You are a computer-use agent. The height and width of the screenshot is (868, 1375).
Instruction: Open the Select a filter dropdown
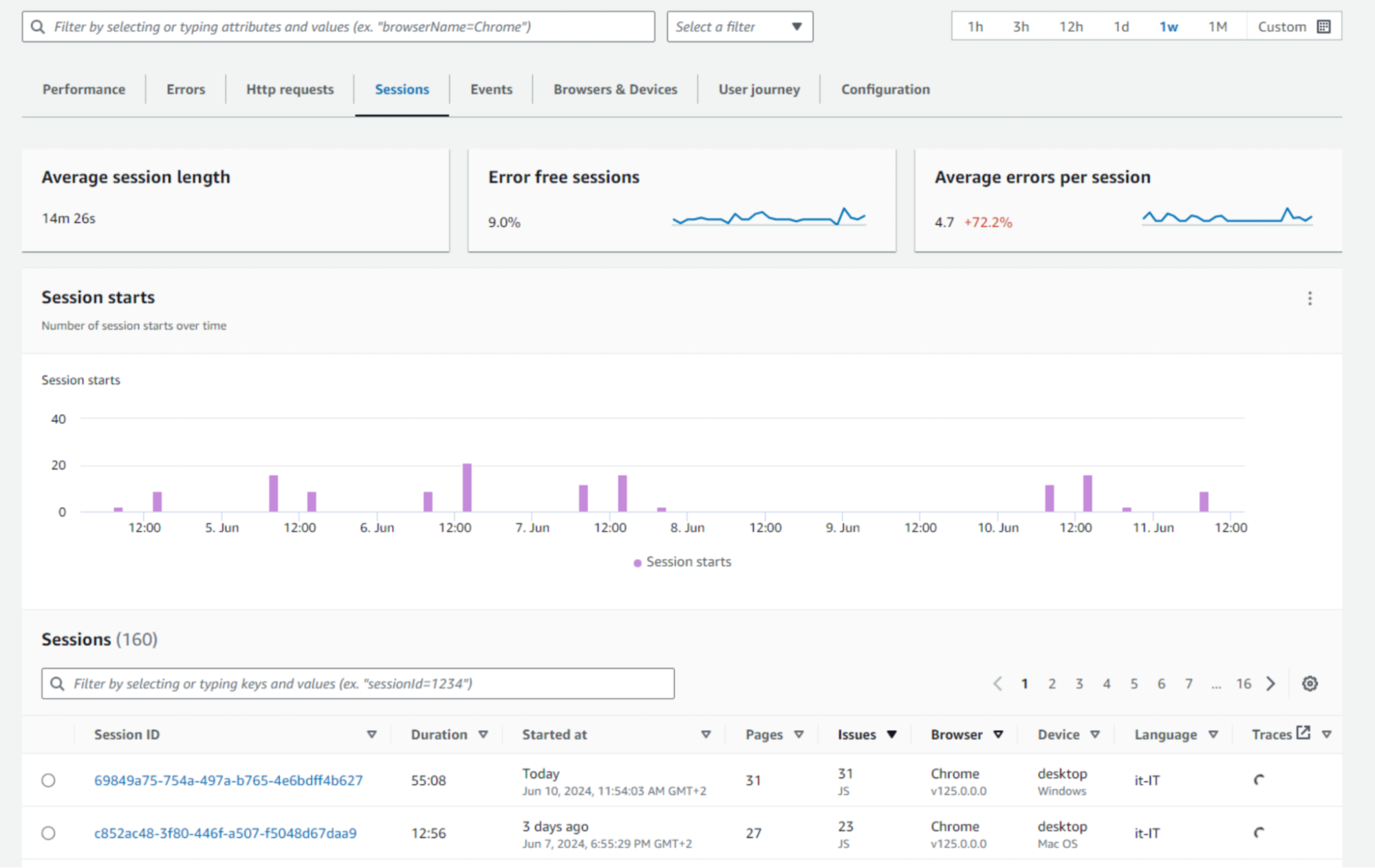pyautogui.click(x=739, y=27)
